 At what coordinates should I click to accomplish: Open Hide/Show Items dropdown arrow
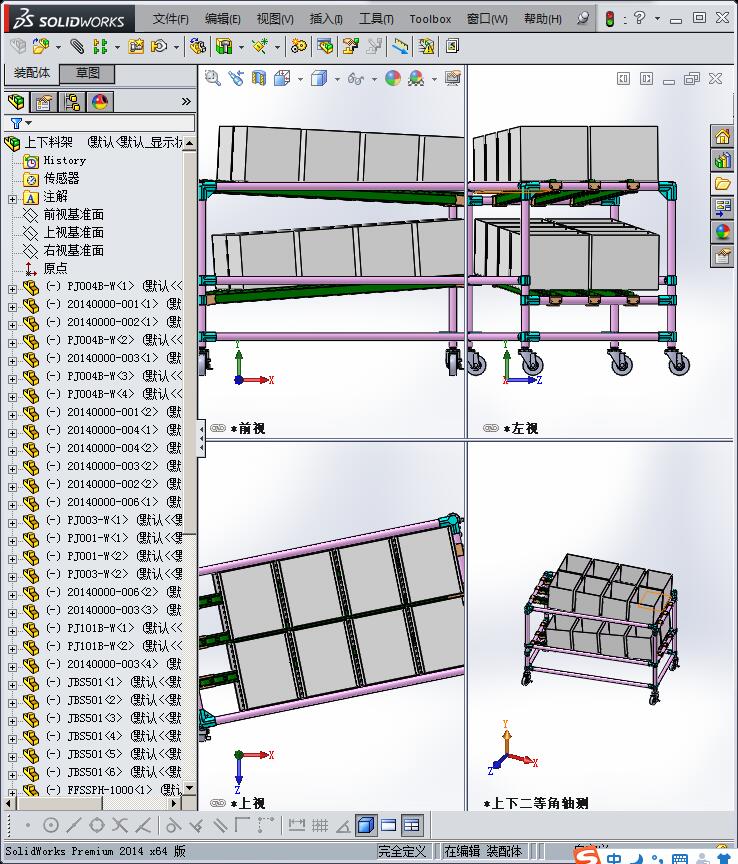(374, 79)
